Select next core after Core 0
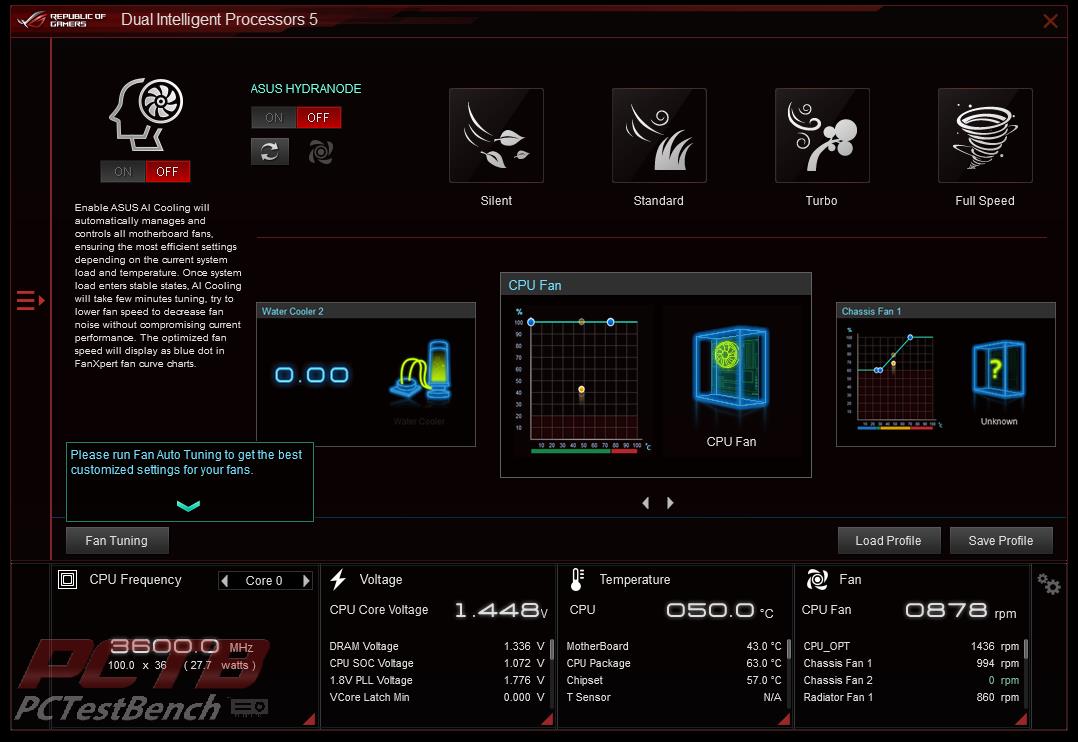The width and height of the screenshot is (1078, 742). click(307, 581)
